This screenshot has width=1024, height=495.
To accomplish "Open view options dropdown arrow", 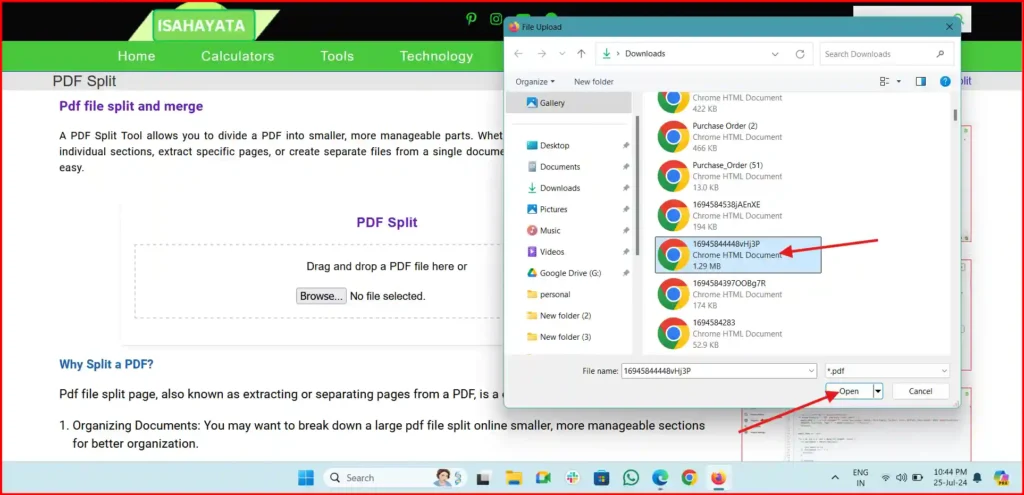I will point(899,82).
